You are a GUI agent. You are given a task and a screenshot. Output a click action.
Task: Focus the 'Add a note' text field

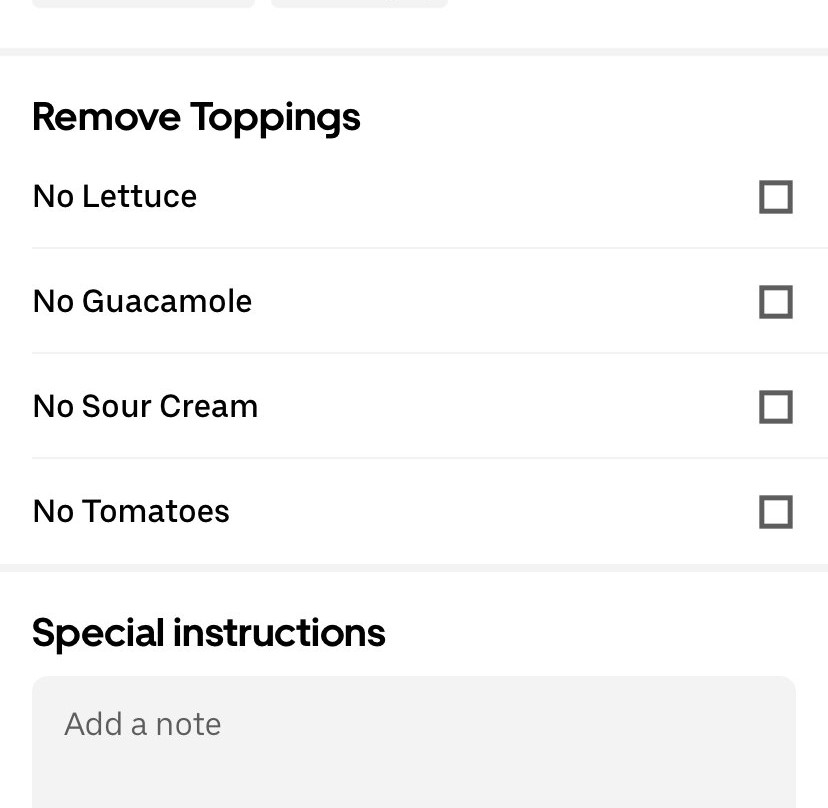[414, 742]
